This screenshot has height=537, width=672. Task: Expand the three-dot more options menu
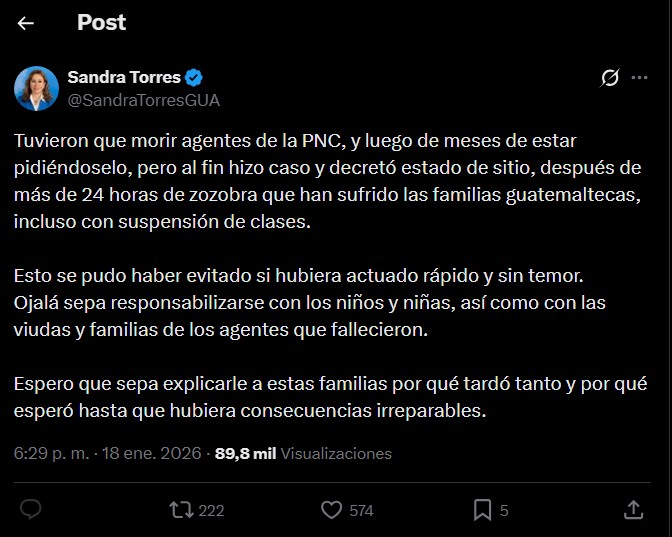coord(639,78)
